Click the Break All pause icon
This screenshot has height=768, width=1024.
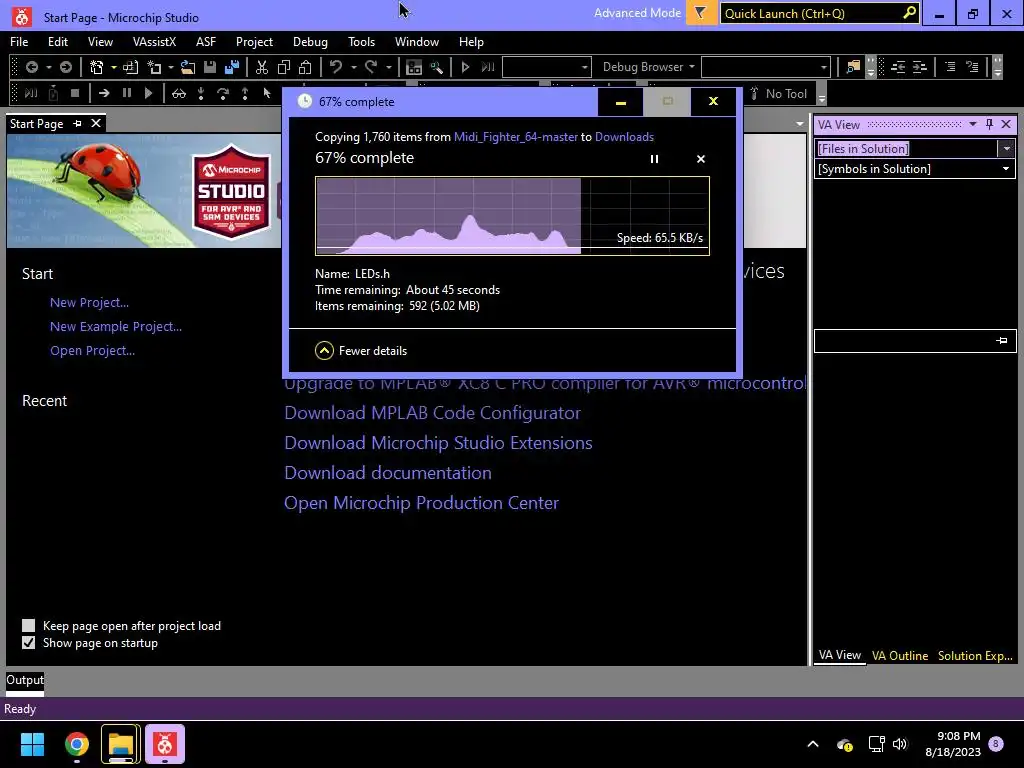pos(127,93)
